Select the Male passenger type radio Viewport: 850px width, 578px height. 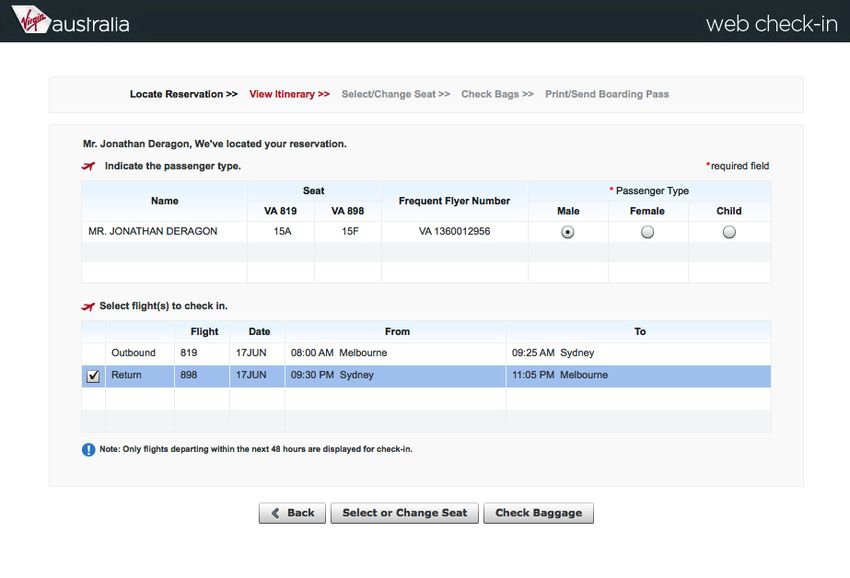tap(568, 232)
